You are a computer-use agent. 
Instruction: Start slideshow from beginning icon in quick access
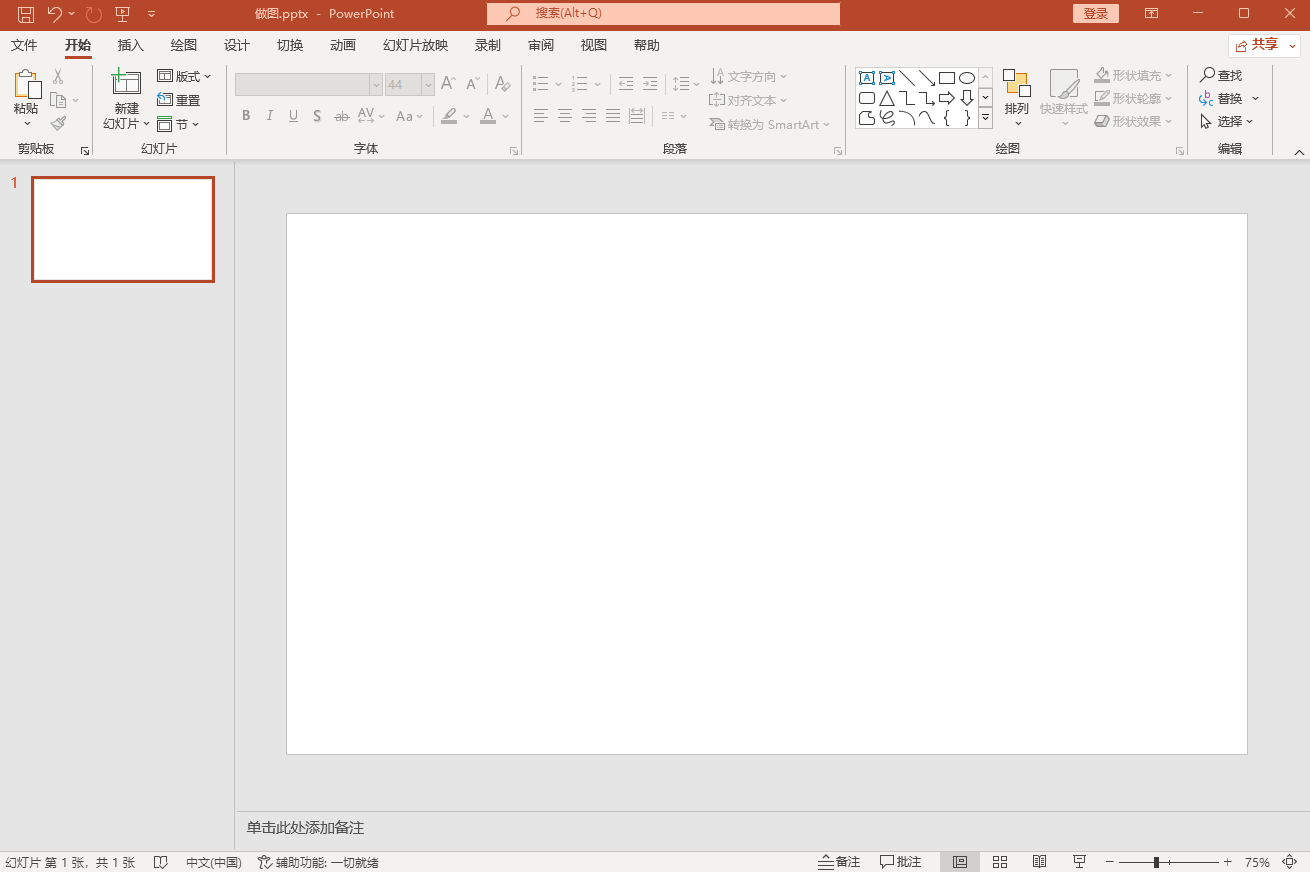click(123, 14)
